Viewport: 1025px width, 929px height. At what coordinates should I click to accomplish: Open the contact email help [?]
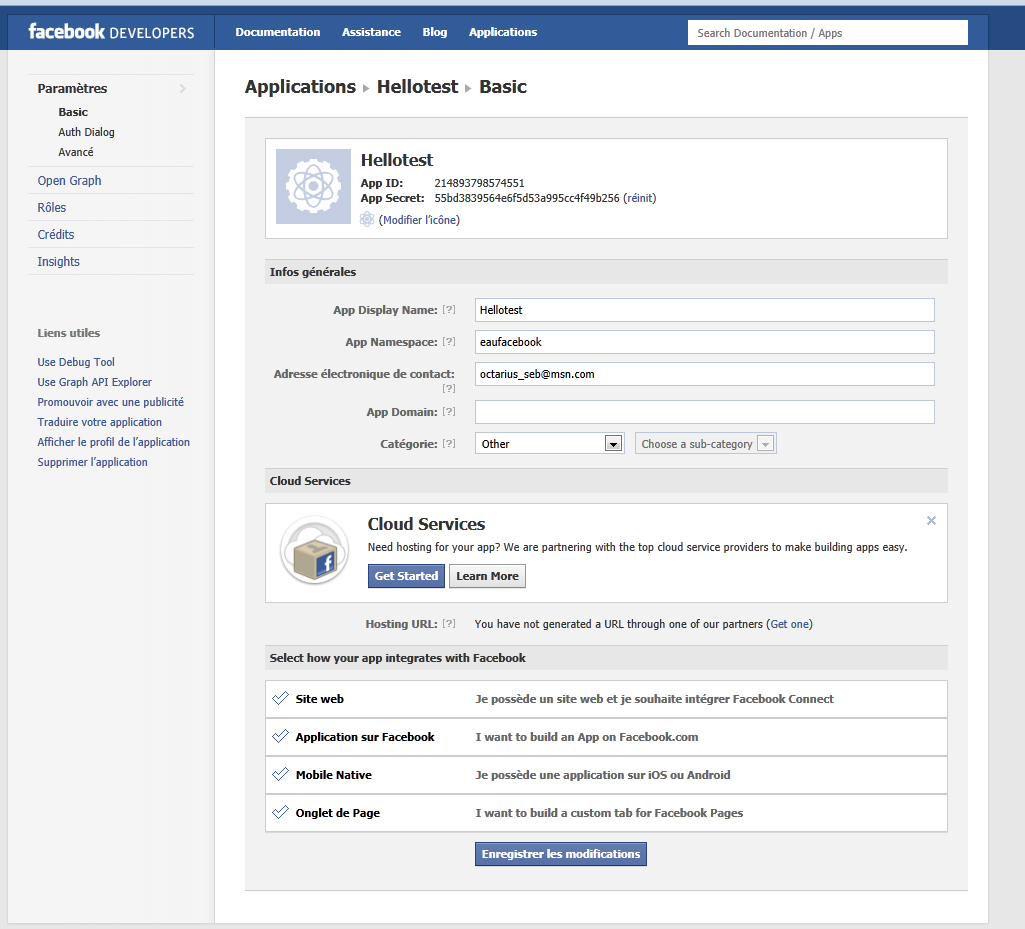[x=448, y=388]
